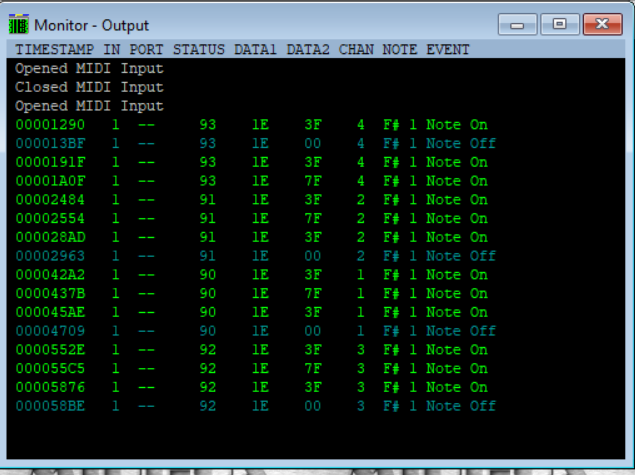Click the DATA2 column header

(x=308, y=49)
